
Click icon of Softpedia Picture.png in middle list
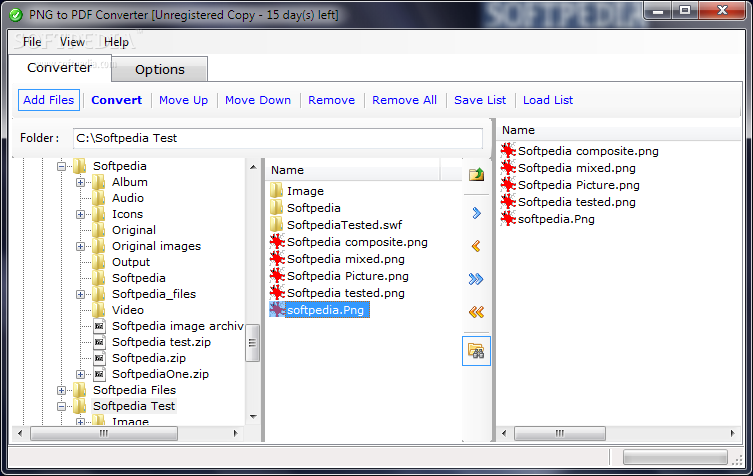pyautogui.click(x=277, y=276)
